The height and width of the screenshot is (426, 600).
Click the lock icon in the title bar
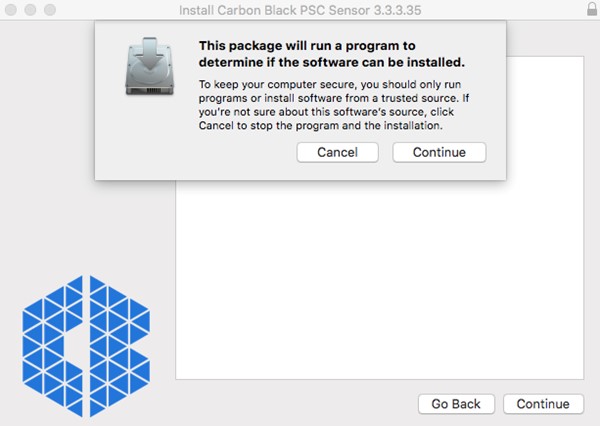(x=591, y=9)
